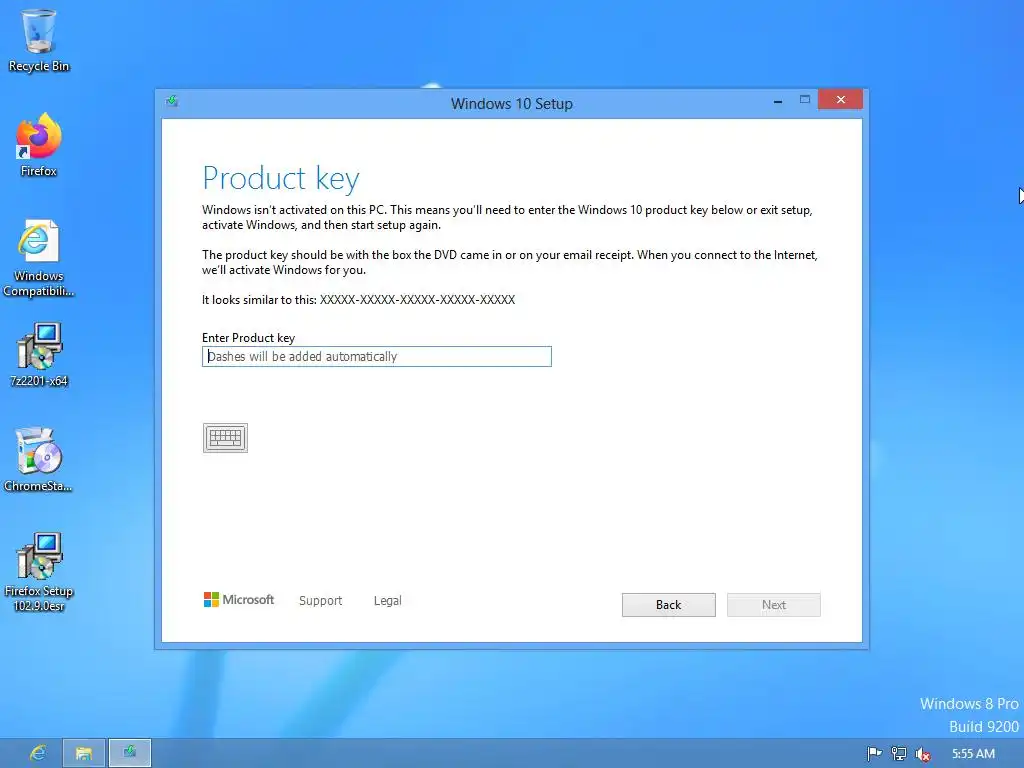
Task: Click the Windows 10 Setup taskbar button
Action: pos(129,753)
